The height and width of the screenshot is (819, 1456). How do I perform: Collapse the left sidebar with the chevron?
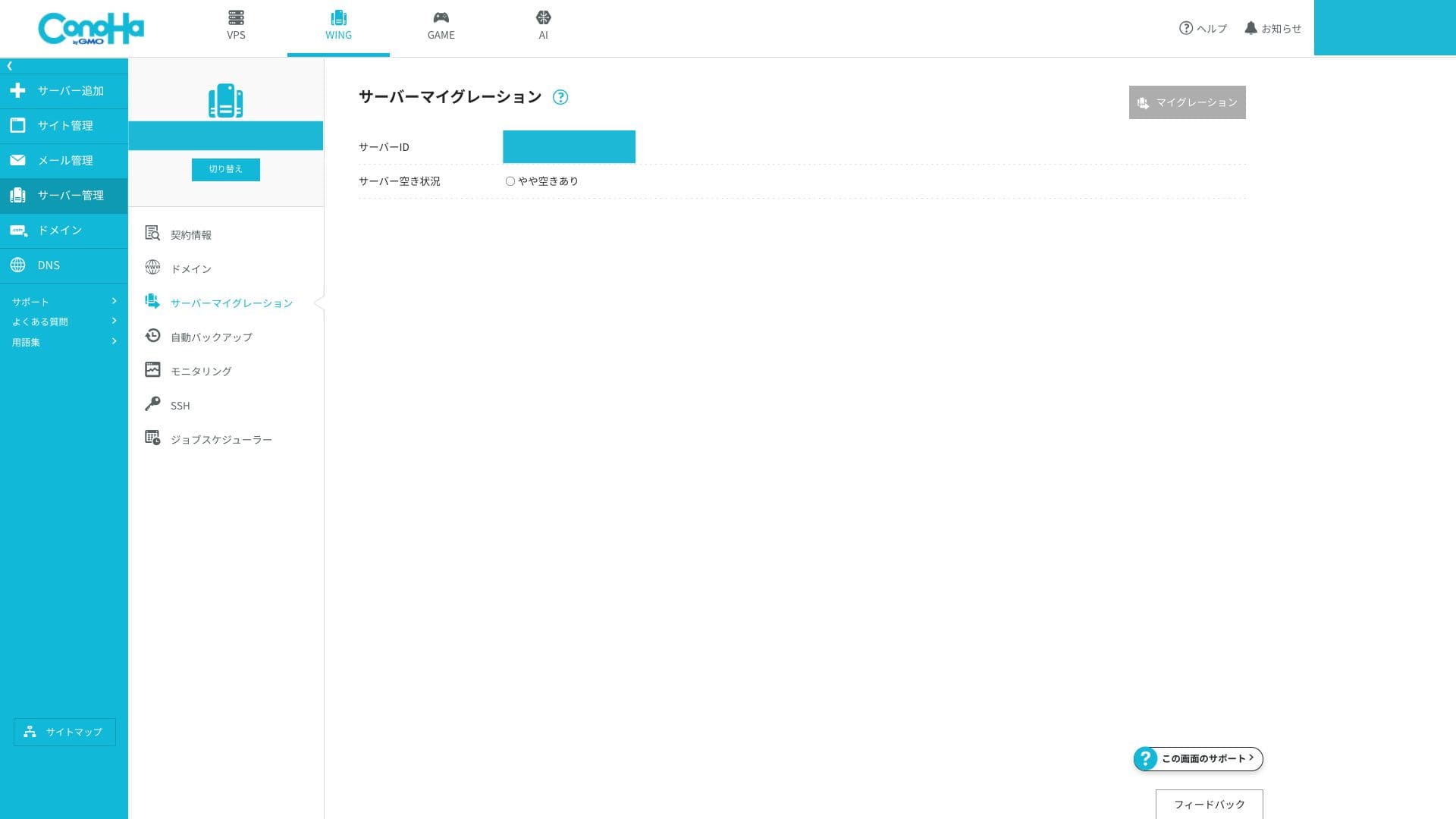[x=9, y=66]
